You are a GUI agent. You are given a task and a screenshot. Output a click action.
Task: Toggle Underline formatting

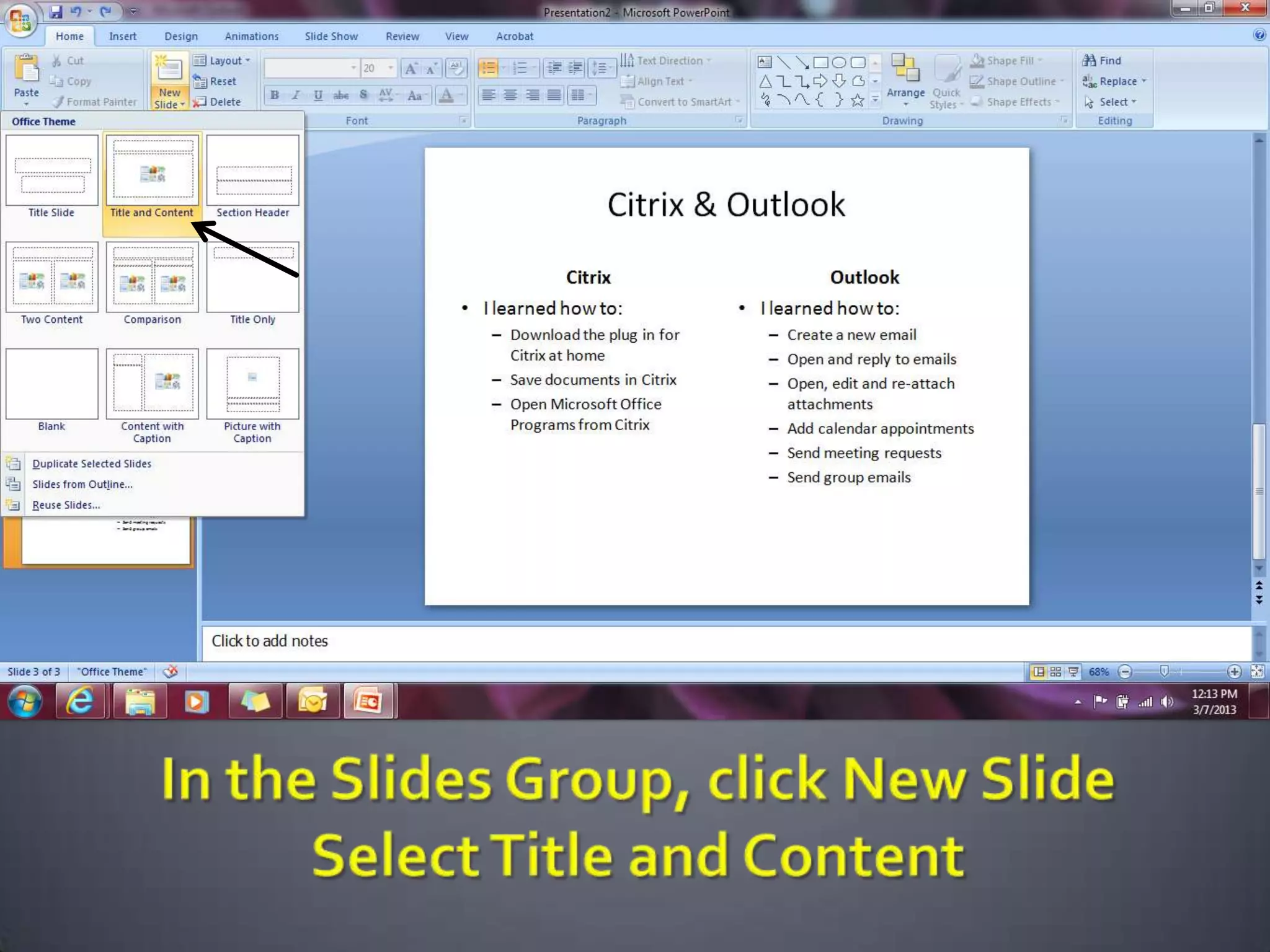(318, 95)
